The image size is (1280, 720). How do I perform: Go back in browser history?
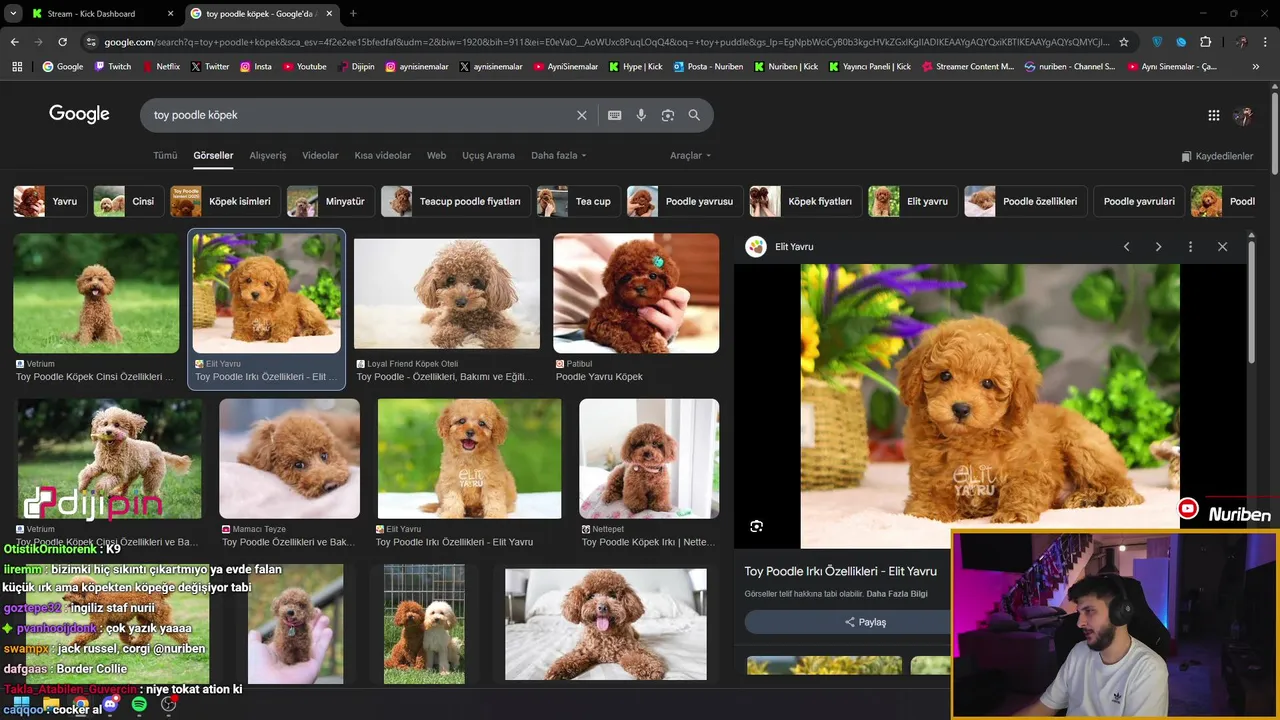click(x=14, y=42)
